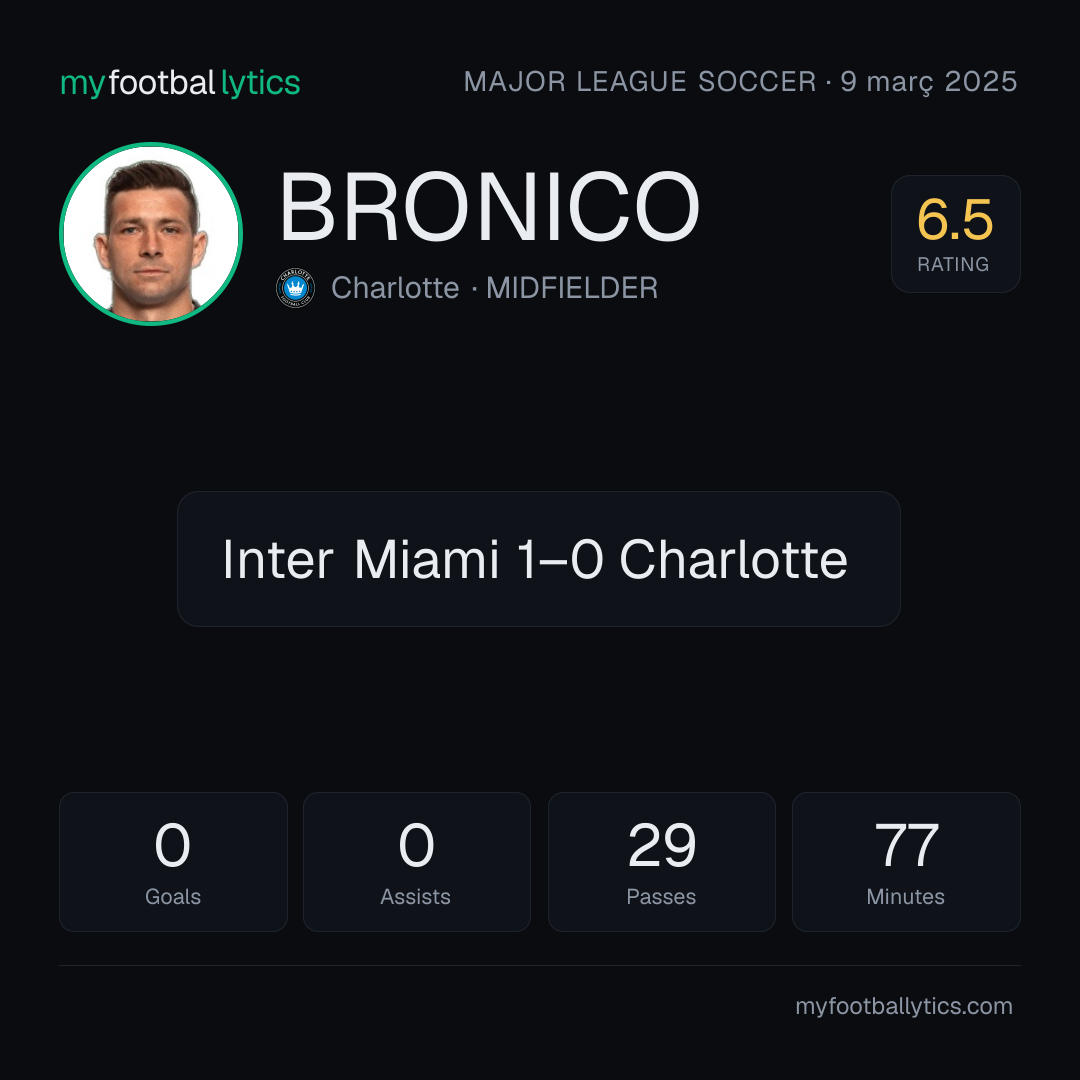
Task: Click the Inter Miami team name in score
Action: tap(361, 559)
